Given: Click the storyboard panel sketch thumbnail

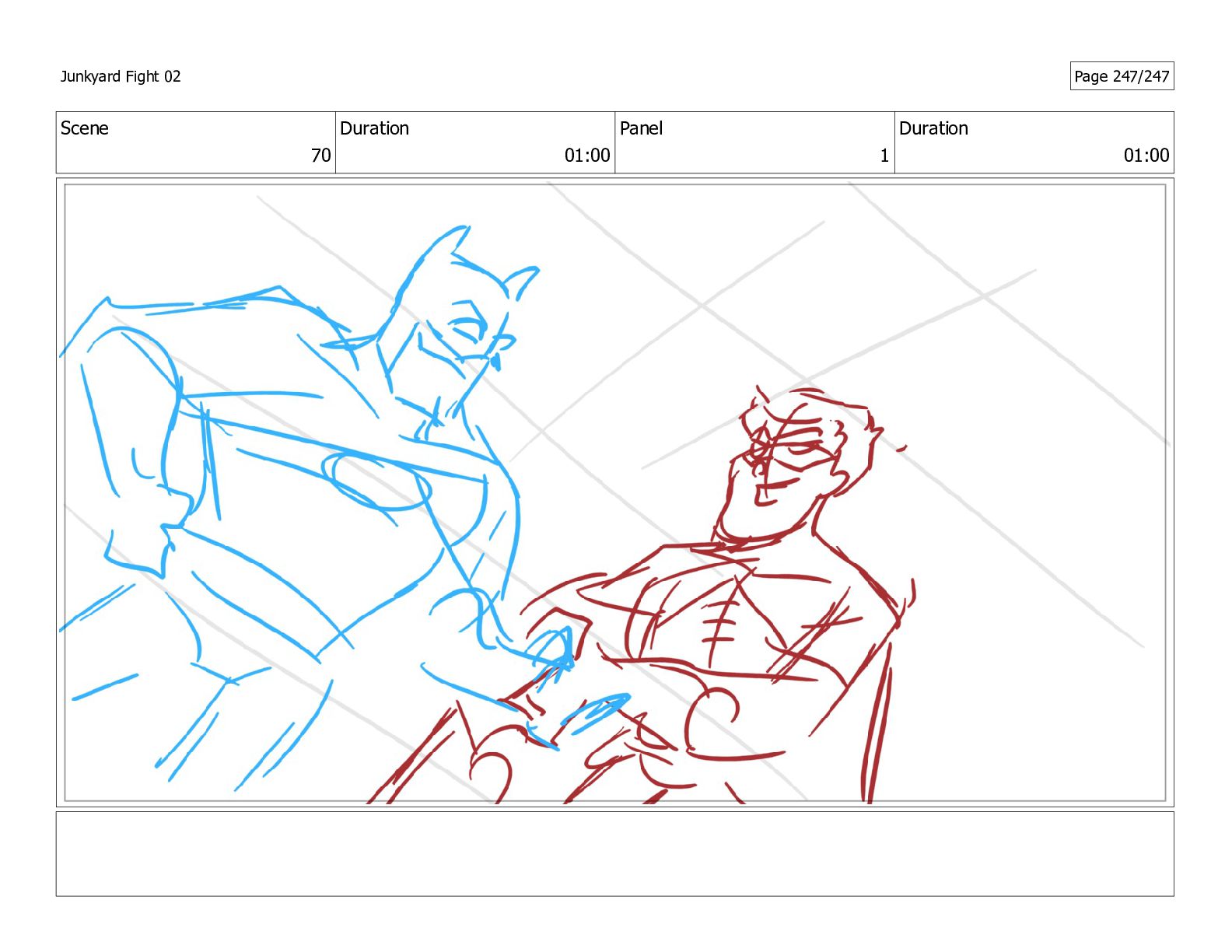Looking at the screenshot, I should pos(614,492).
